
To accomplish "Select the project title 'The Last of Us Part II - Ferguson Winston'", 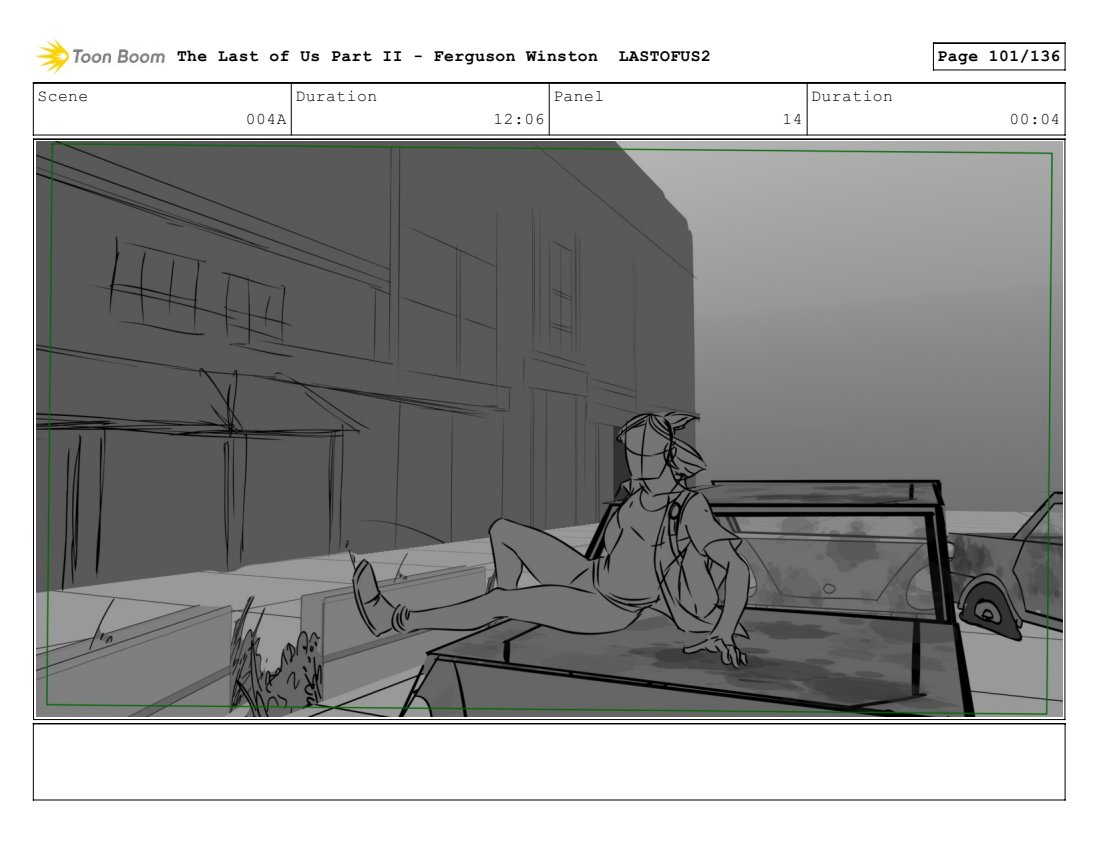I will point(387,56).
